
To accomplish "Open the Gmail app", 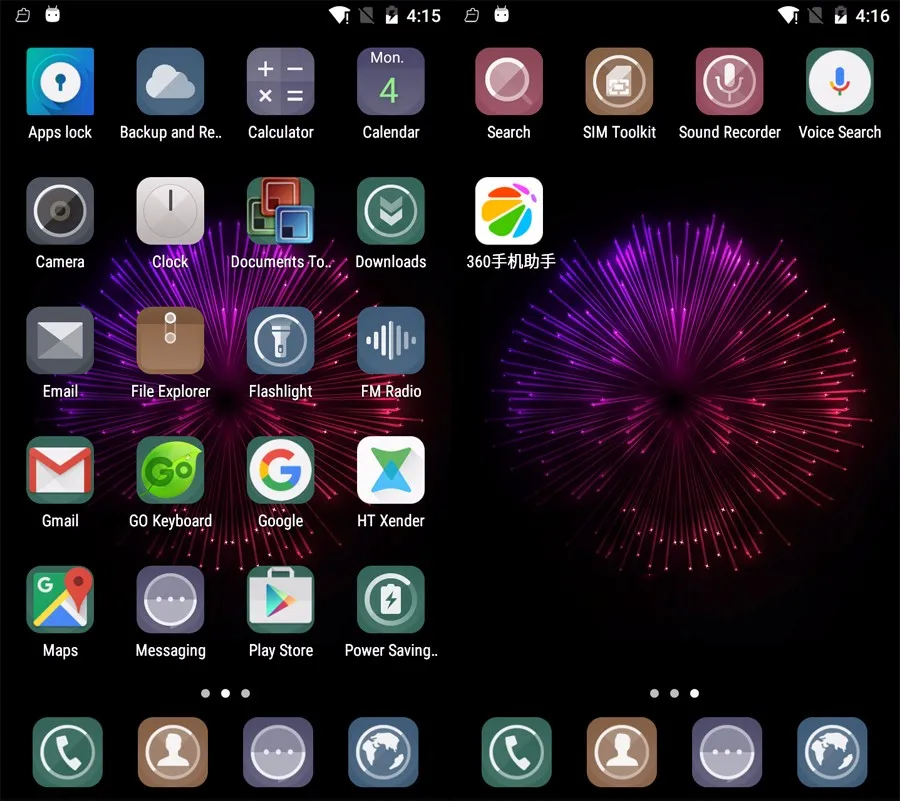I will point(60,471).
